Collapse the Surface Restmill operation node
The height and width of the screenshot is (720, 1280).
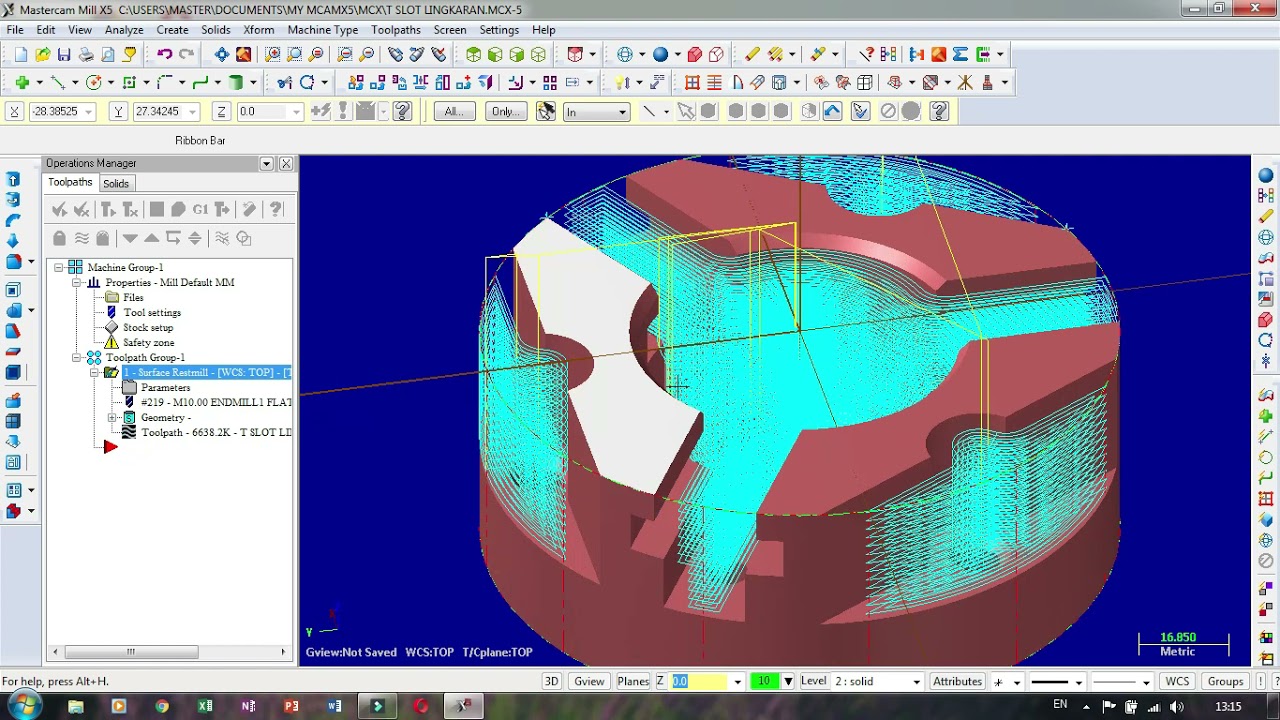(x=95, y=372)
